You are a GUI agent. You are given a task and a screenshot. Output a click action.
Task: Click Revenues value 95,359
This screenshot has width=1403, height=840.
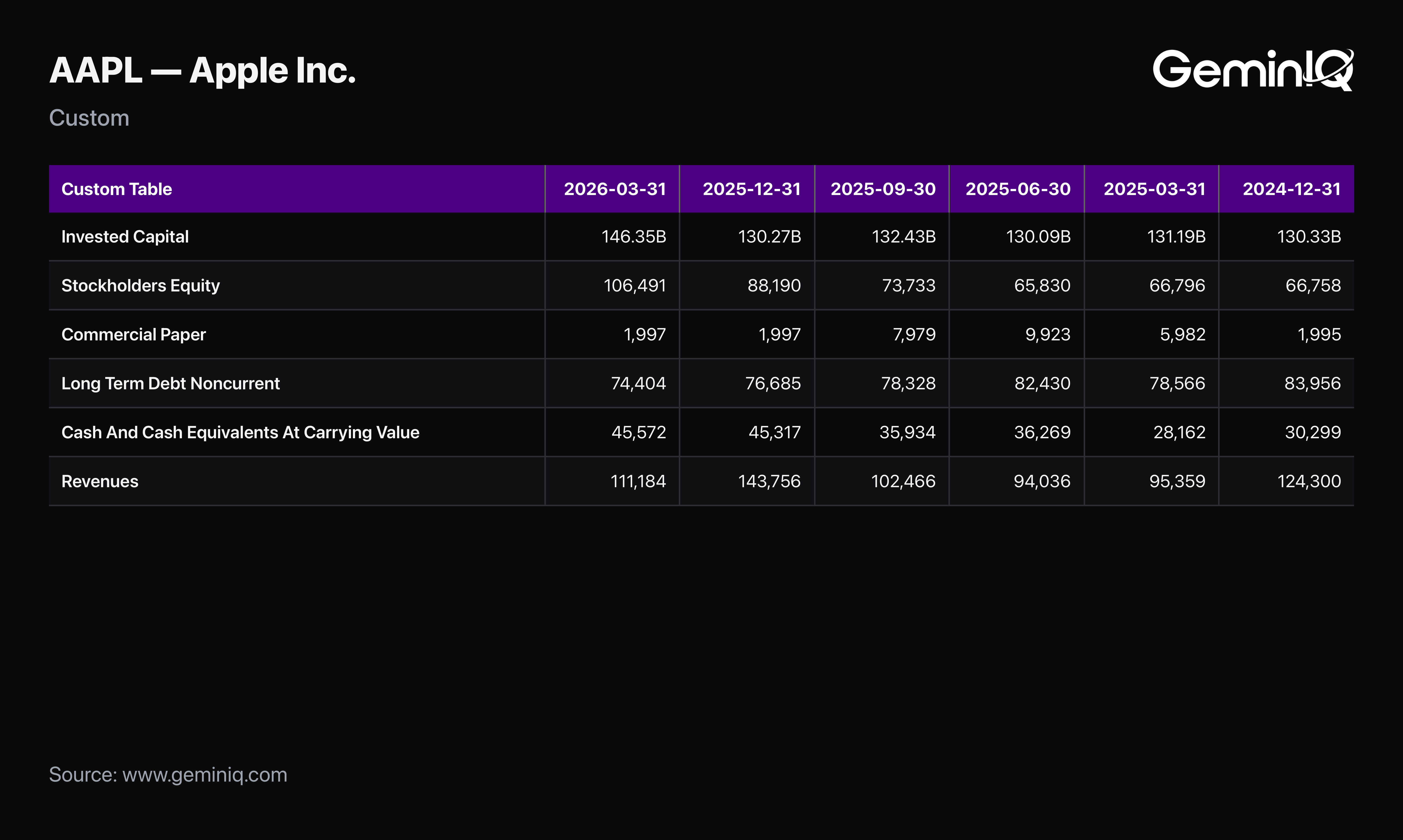[1177, 481]
